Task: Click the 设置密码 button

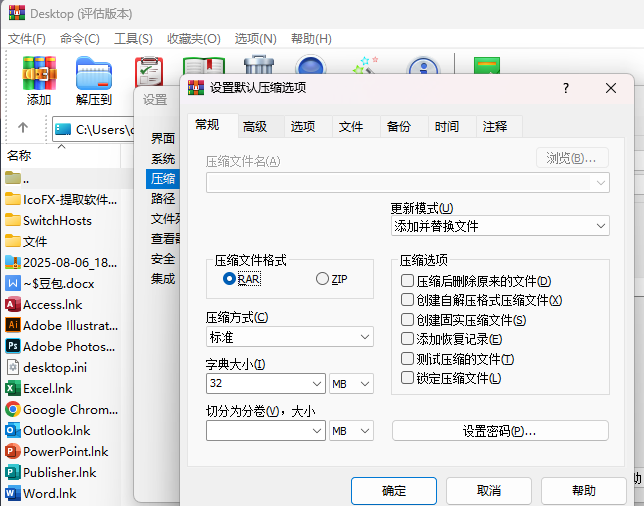Action: [x=500, y=431]
